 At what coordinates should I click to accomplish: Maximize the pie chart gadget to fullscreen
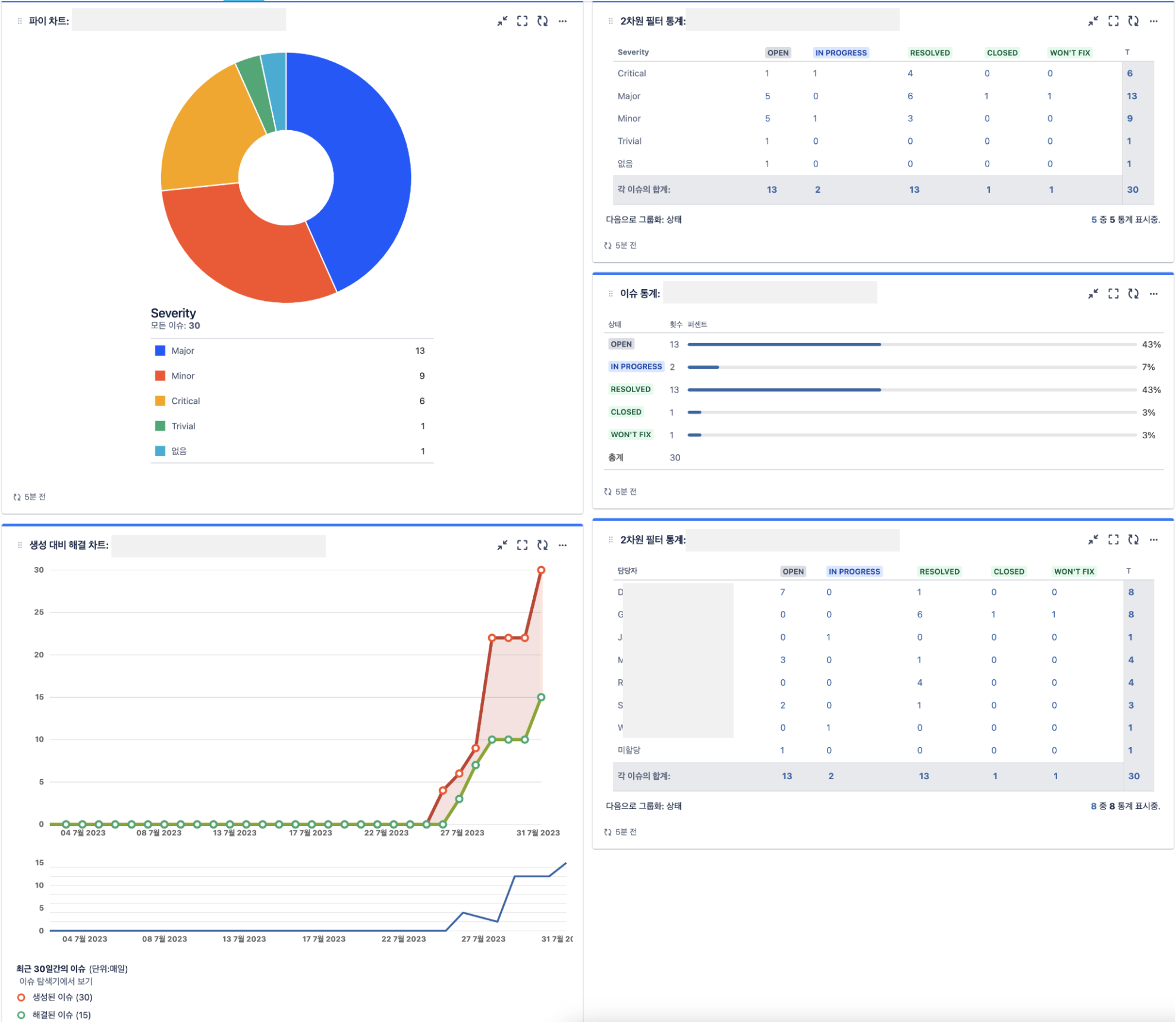(522, 21)
